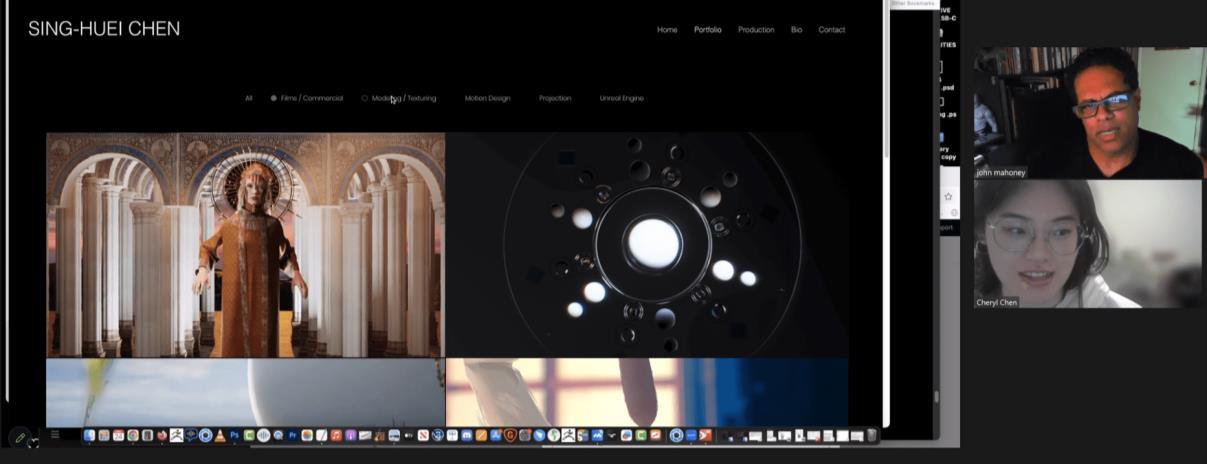This screenshot has height=464, width=1207.
Task: Select the All portfolio filter
Action: tap(249, 98)
